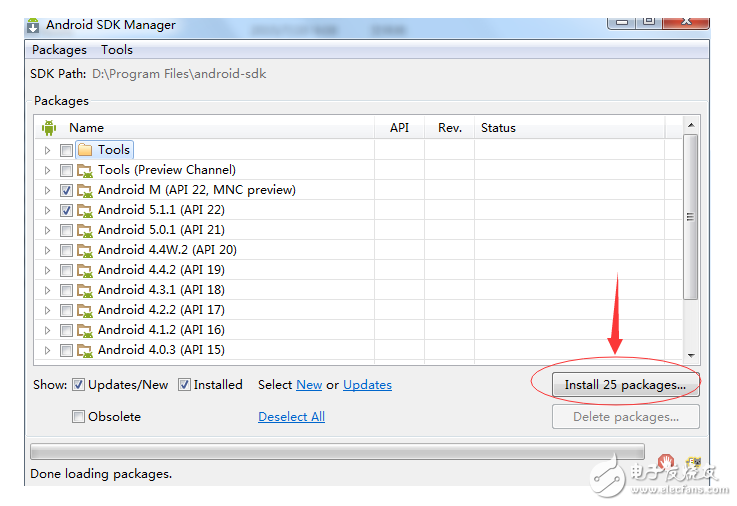
Task: Select the Tools row label
Action: tap(114, 150)
